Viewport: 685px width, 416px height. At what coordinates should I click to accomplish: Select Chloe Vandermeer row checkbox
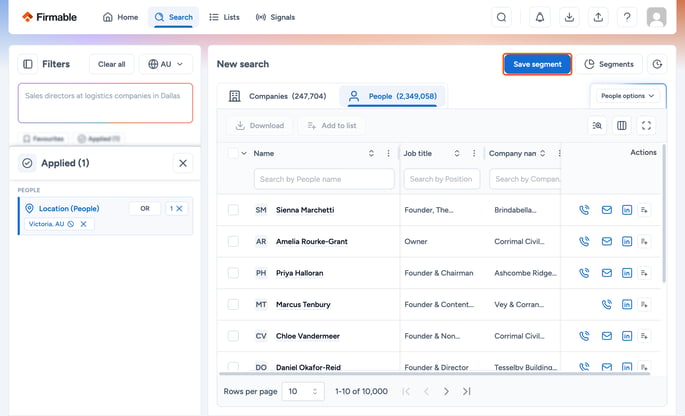tap(233, 336)
